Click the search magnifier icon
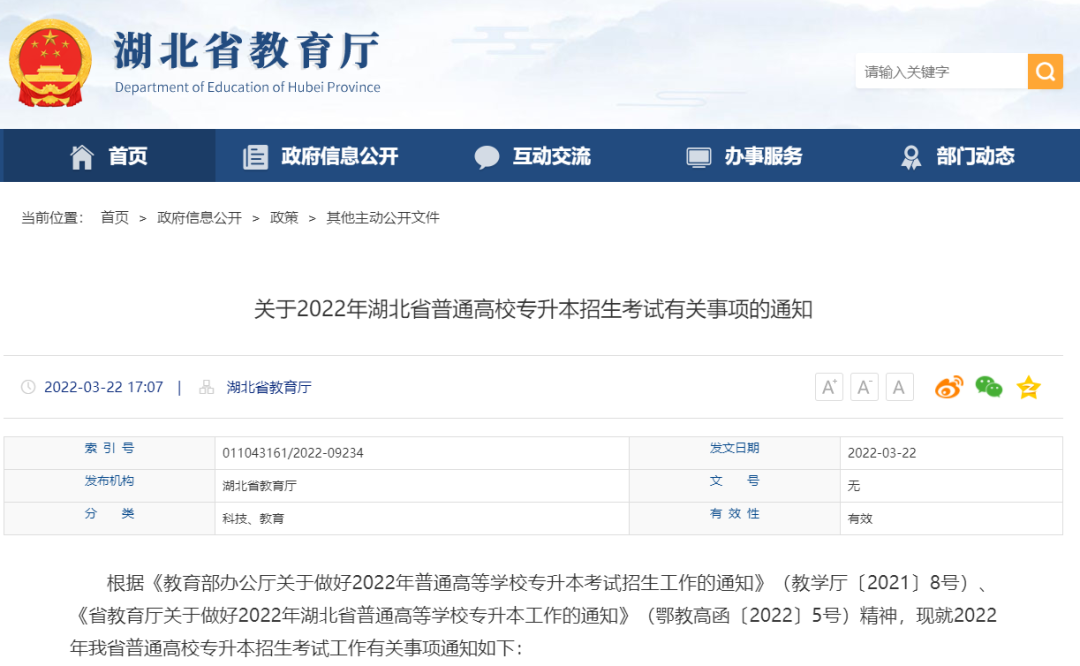This screenshot has width=1080, height=666. click(x=1045, y=71)
